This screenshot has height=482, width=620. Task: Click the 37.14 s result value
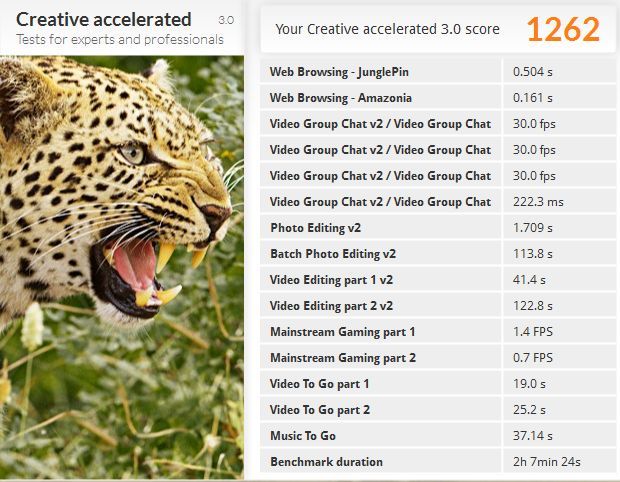pos(533,436)
